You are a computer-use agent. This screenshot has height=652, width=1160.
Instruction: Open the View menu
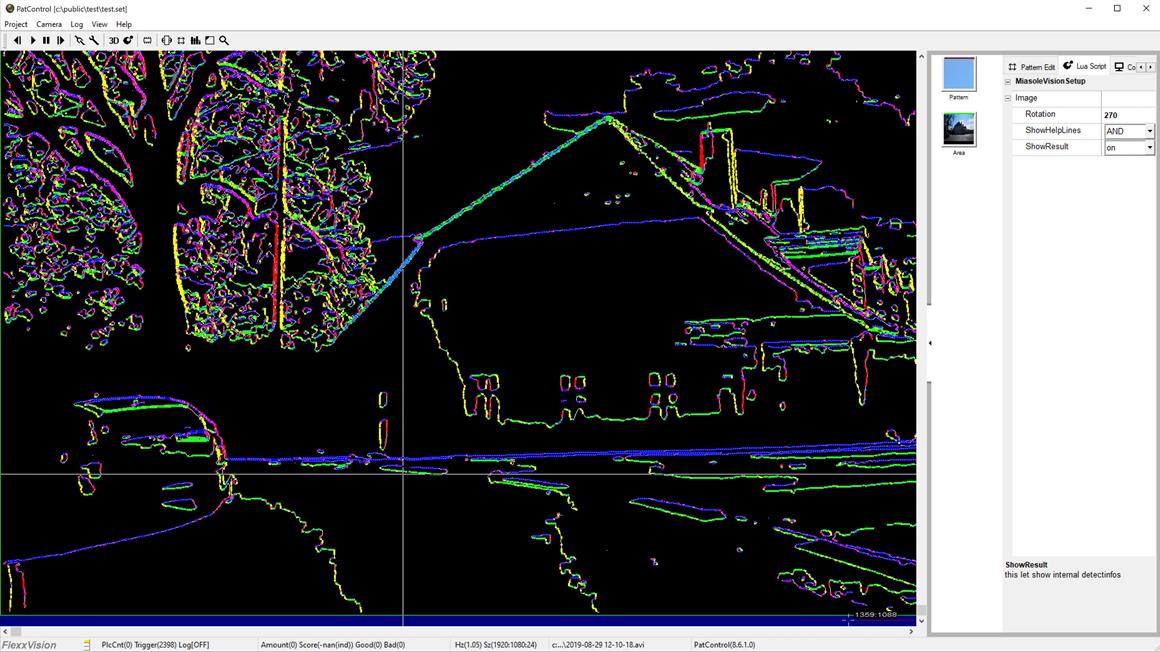pyautogui.click(x=99, y=24)
